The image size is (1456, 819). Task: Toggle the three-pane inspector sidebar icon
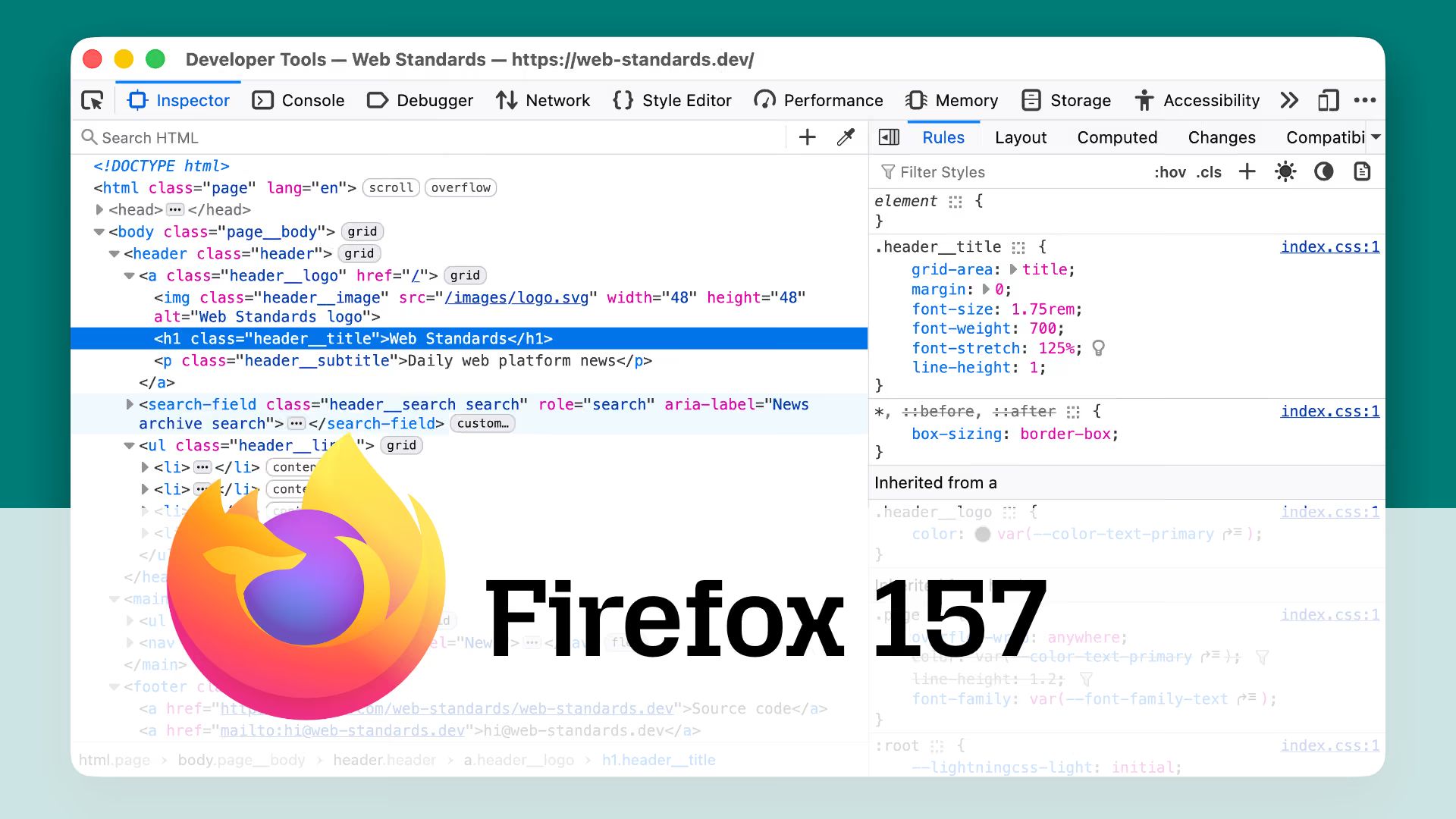coord(889,137)
